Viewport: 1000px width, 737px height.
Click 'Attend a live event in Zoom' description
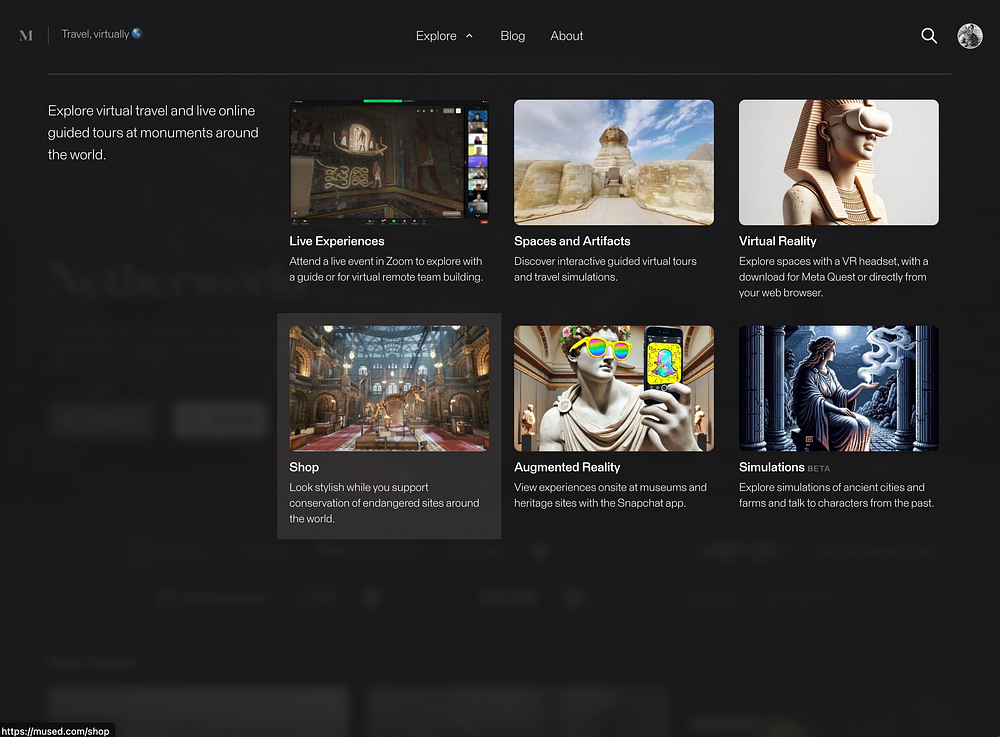click(386, 269)
